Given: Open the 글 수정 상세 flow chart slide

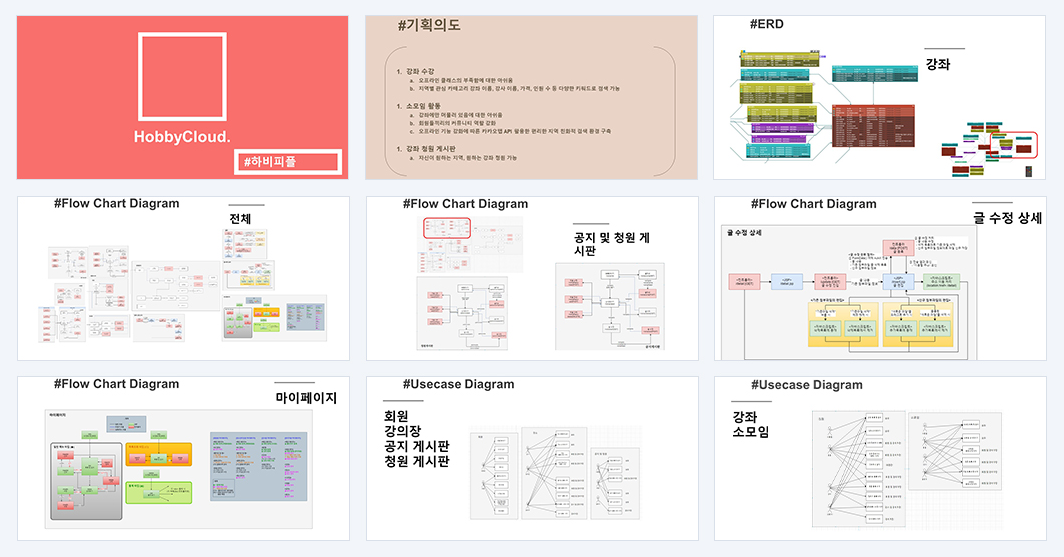Looking at the screenshot, I should point(880,278).
